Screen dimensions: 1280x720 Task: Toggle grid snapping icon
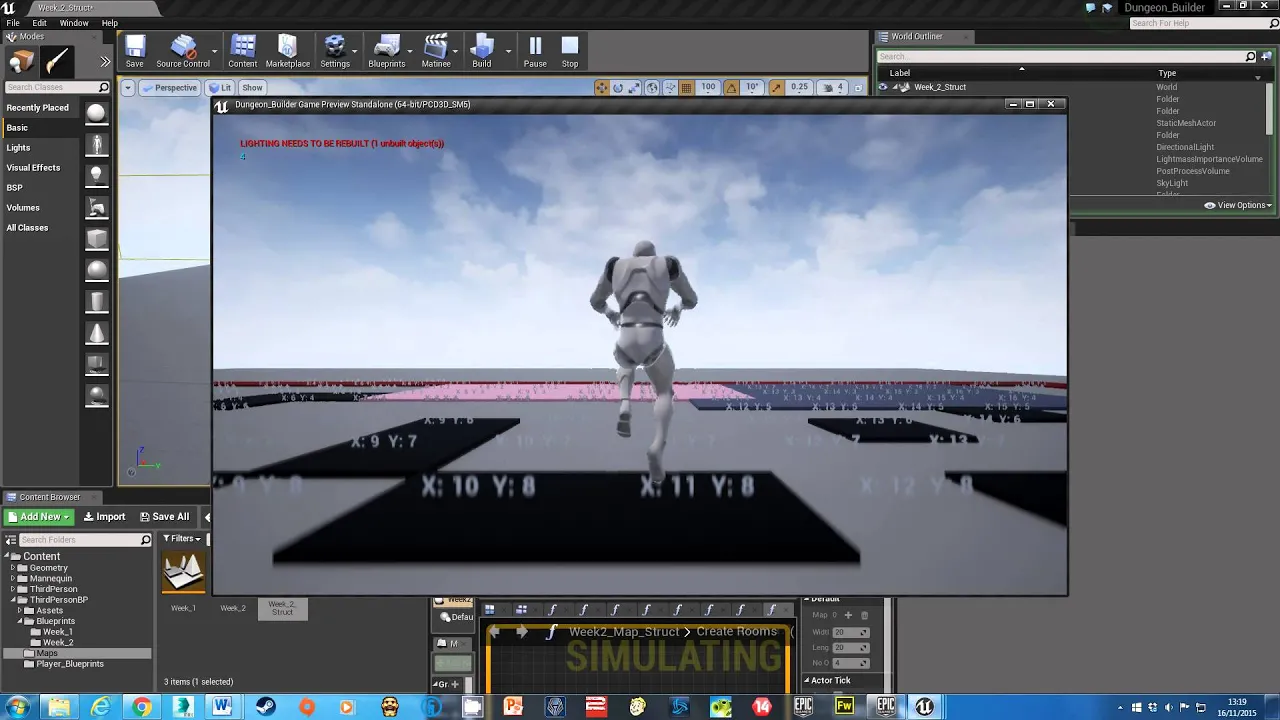(x=686, y=88)
